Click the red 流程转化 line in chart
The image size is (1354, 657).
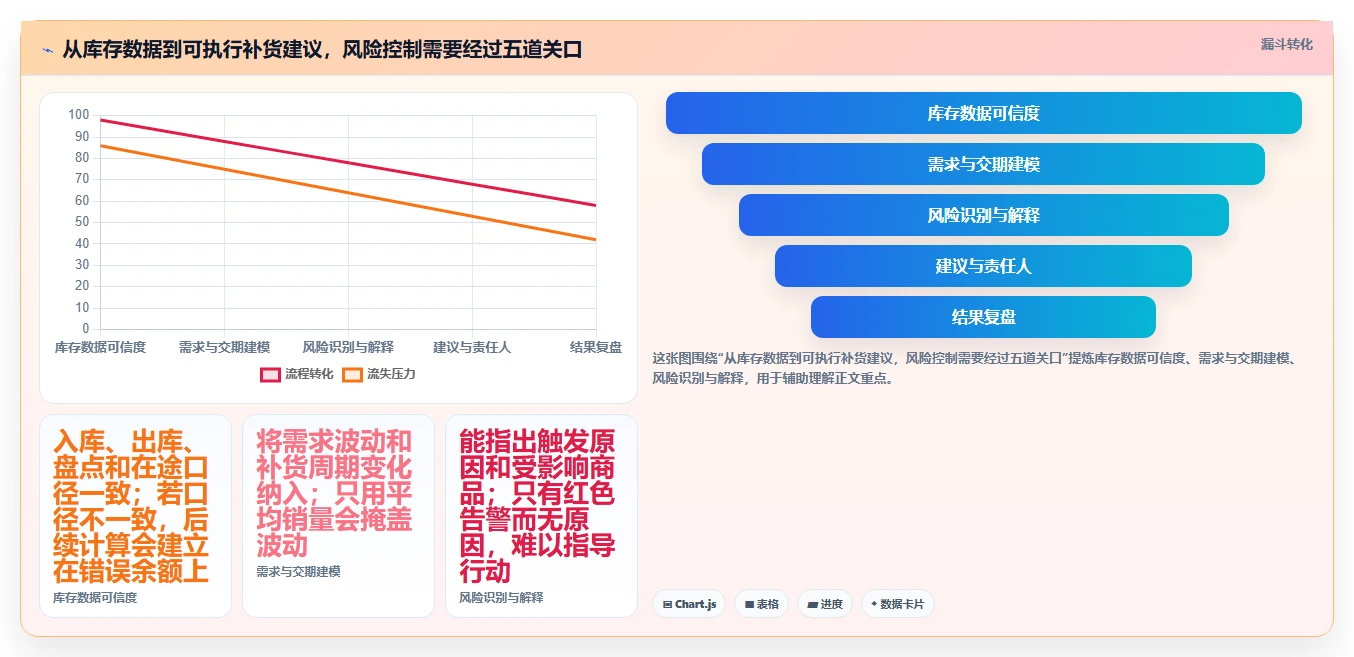click(348, 163)
